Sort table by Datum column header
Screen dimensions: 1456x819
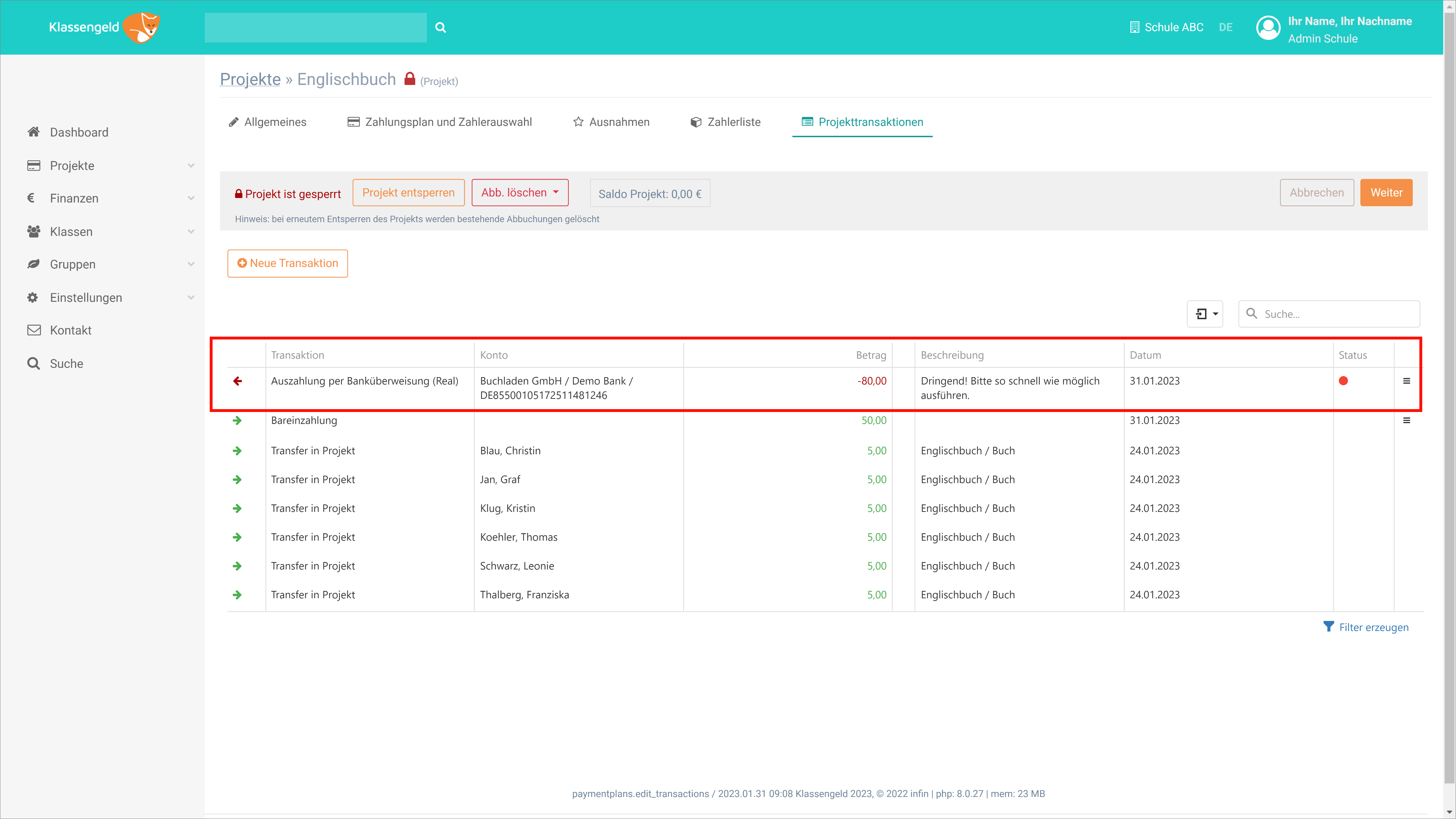pos(1145,355)
